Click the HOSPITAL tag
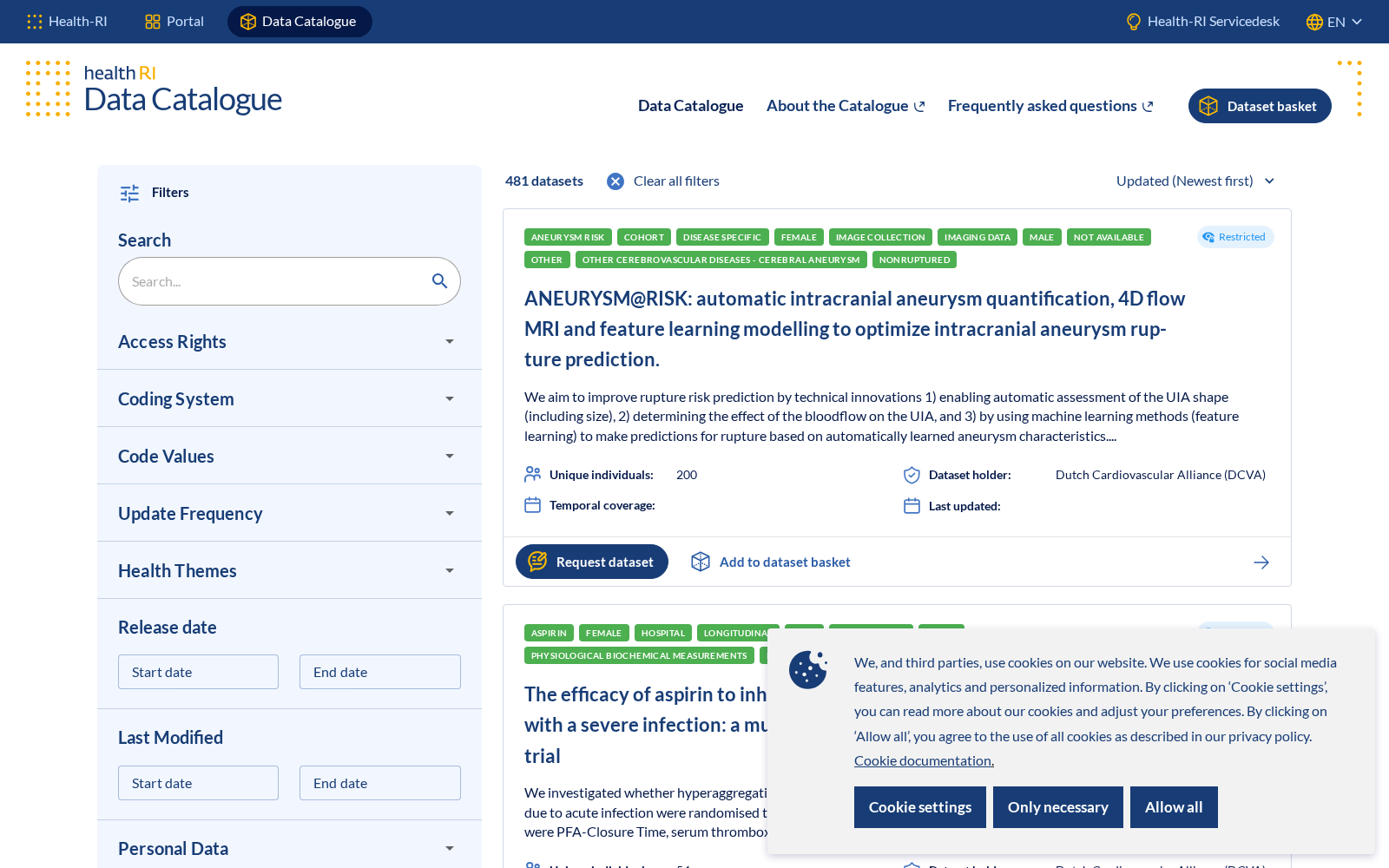 [663, 633]
